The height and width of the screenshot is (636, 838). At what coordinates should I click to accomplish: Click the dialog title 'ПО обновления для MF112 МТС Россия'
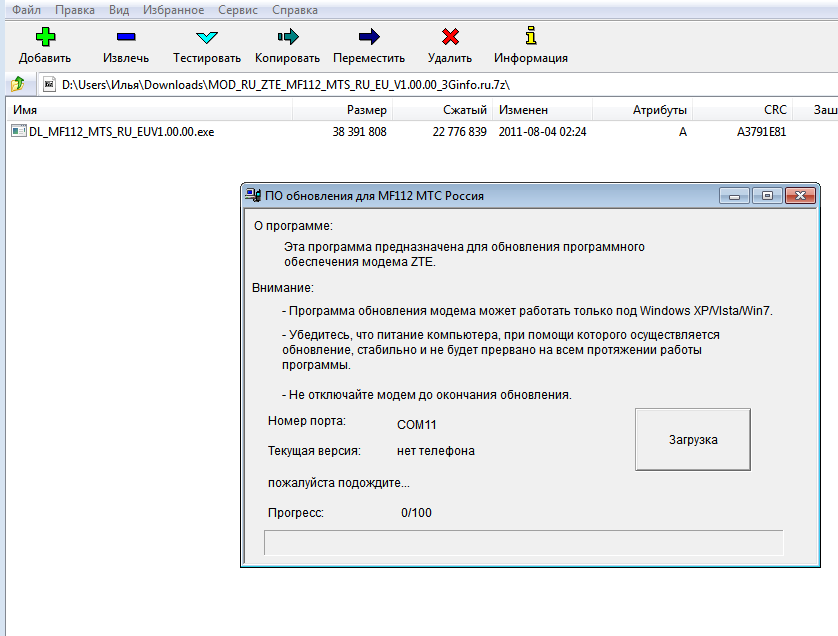click(374, 196)
